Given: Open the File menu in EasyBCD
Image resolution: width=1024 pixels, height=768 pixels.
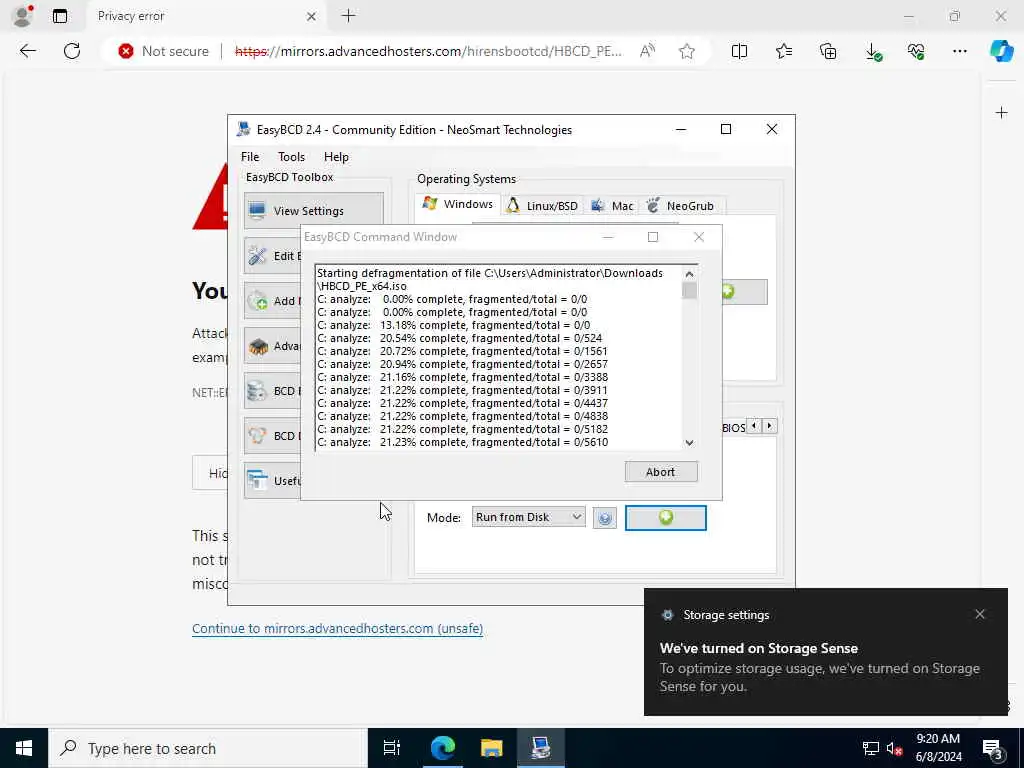Looking at the screenshot, I should point(249,157).
